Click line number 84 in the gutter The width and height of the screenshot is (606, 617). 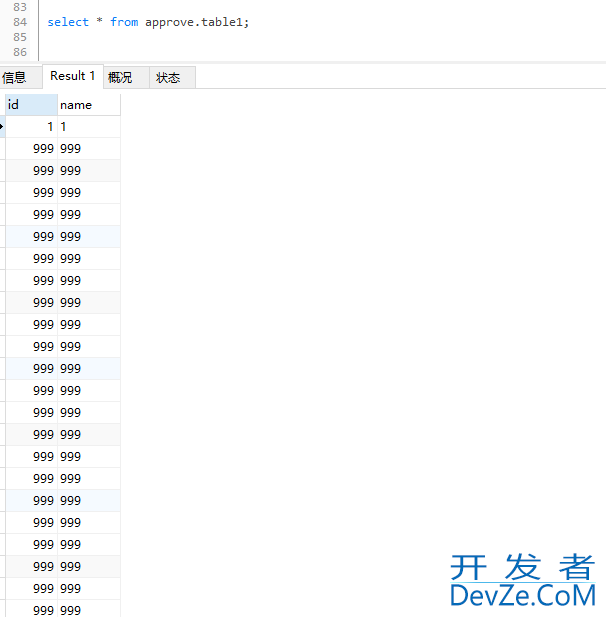point(20,22)
